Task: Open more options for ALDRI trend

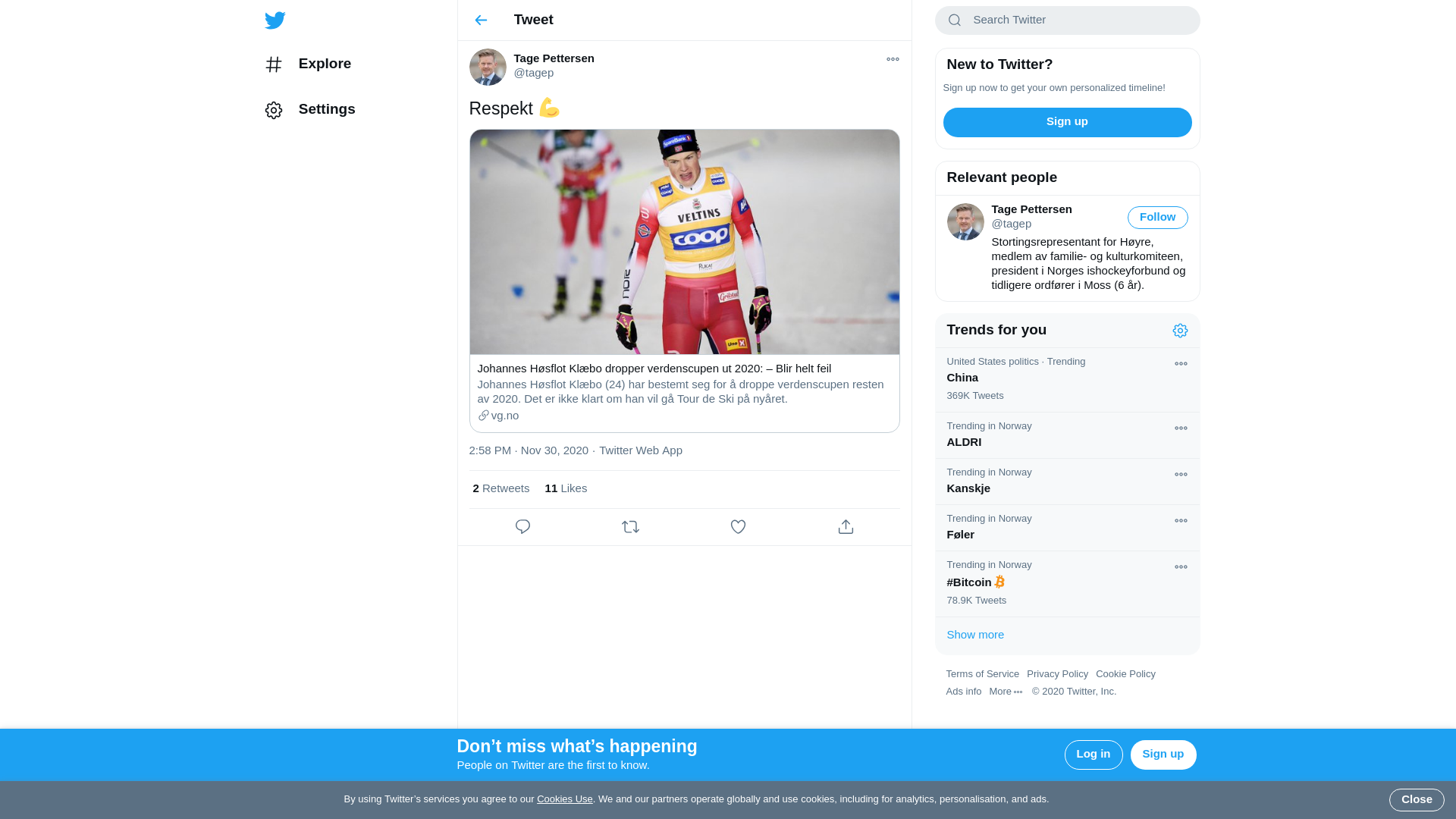Action: (1181, 428)
